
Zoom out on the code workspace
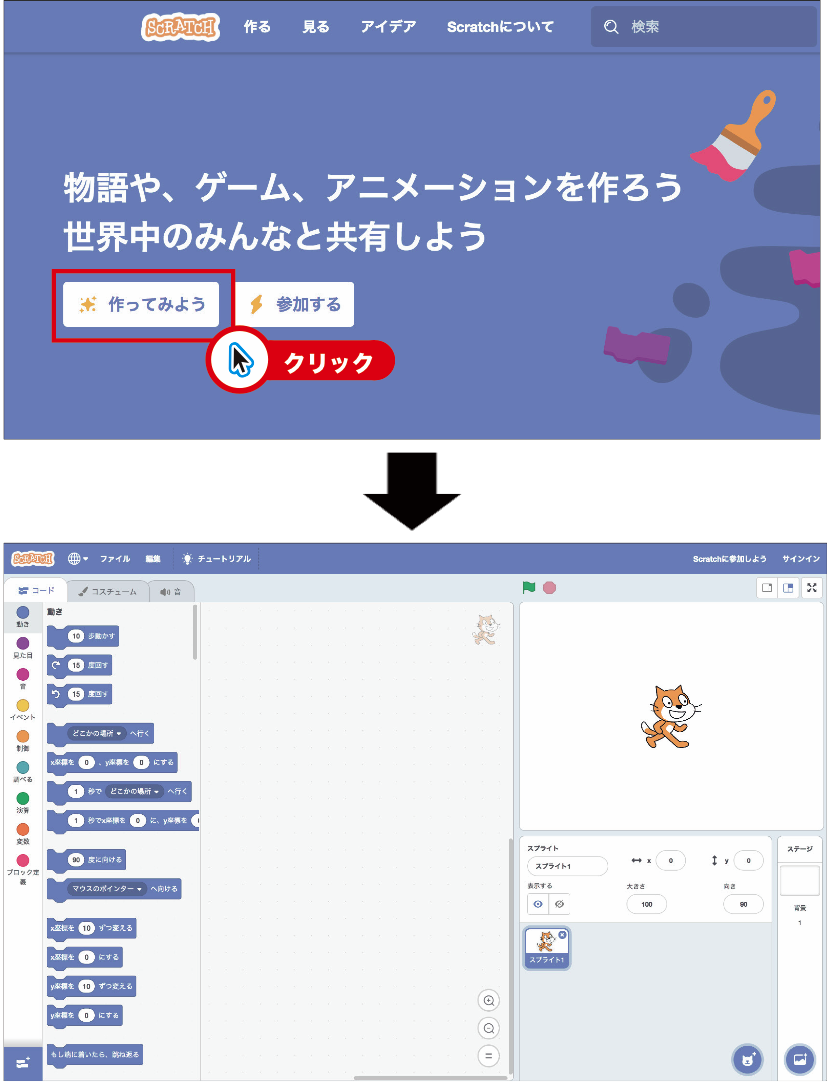click(489, 1028)
